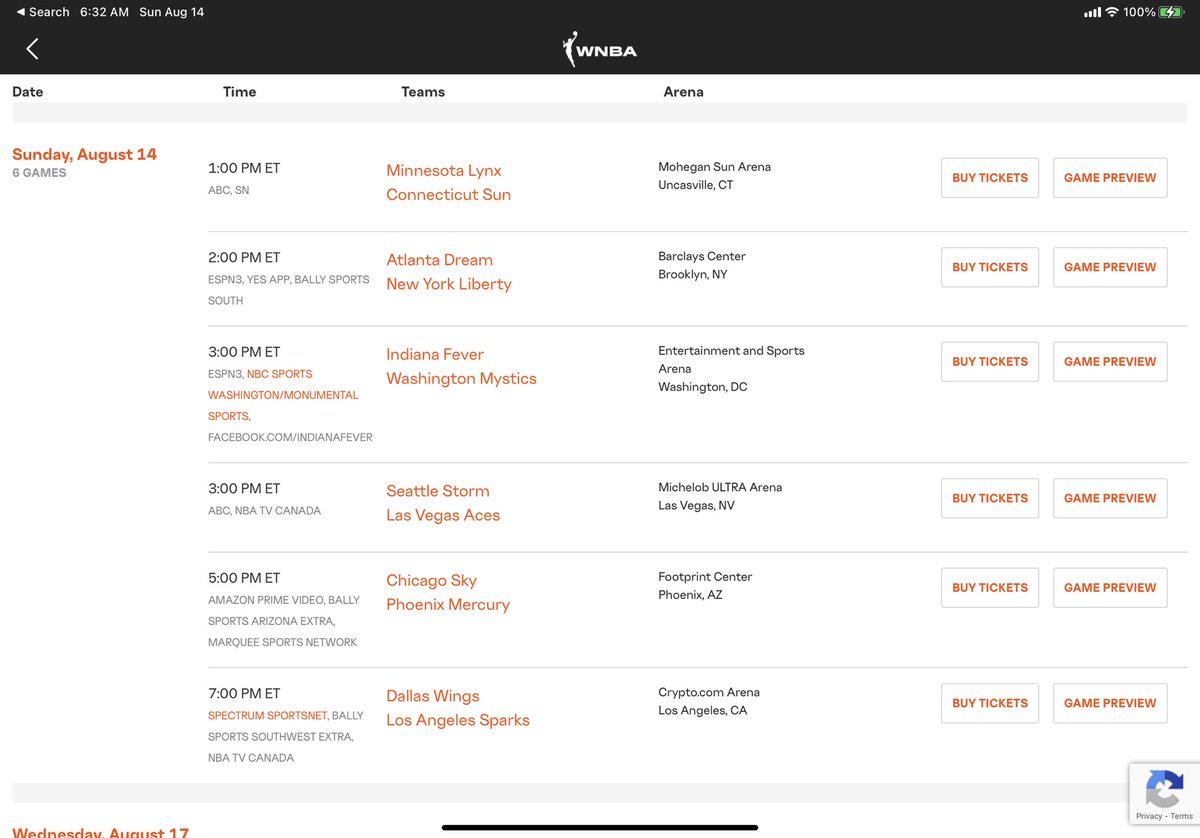
Task: Select the Footprint Center arena text
Action: [x=705, y=577]
